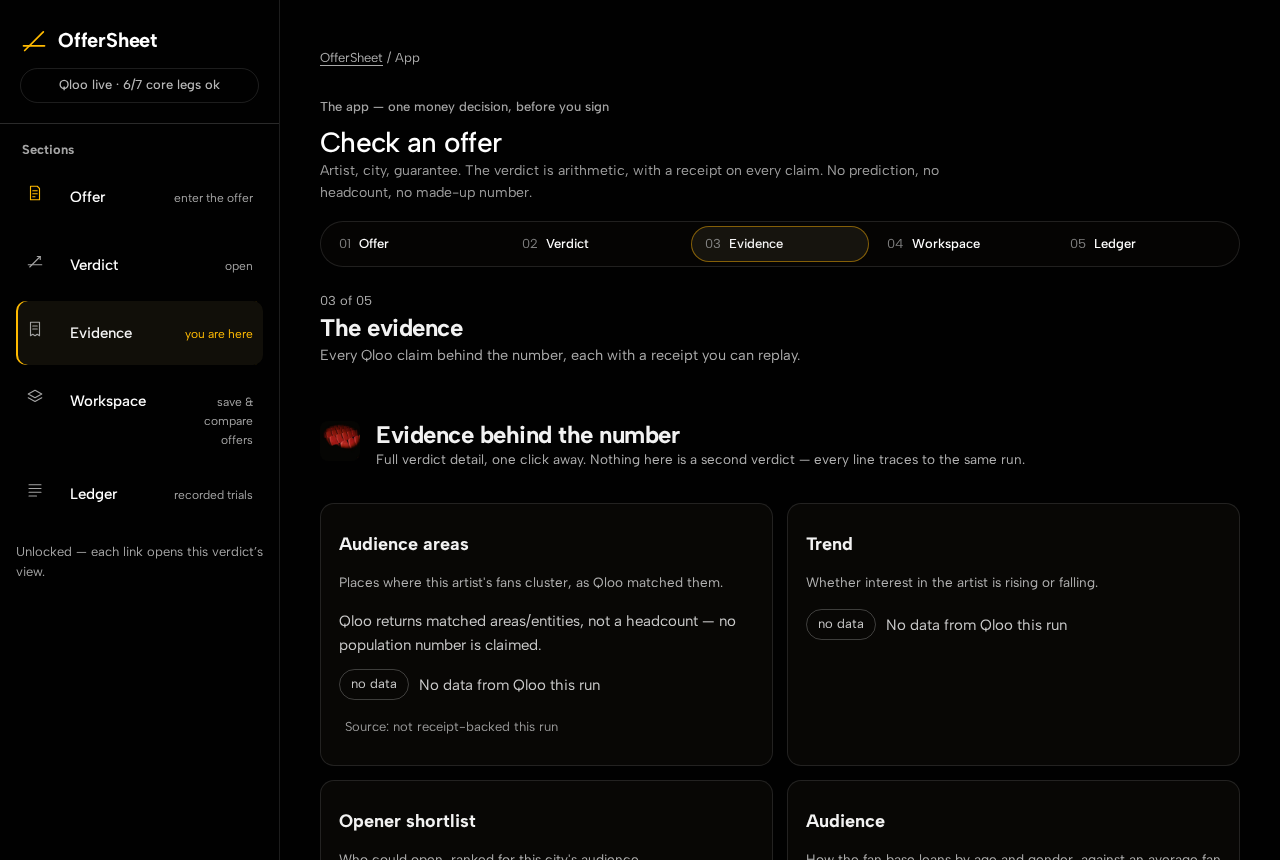The width and height of the screenshot is (1280, 860).
Task: Click the Evidence bookmark icon in sidebar
Action: tap(35, 329)
